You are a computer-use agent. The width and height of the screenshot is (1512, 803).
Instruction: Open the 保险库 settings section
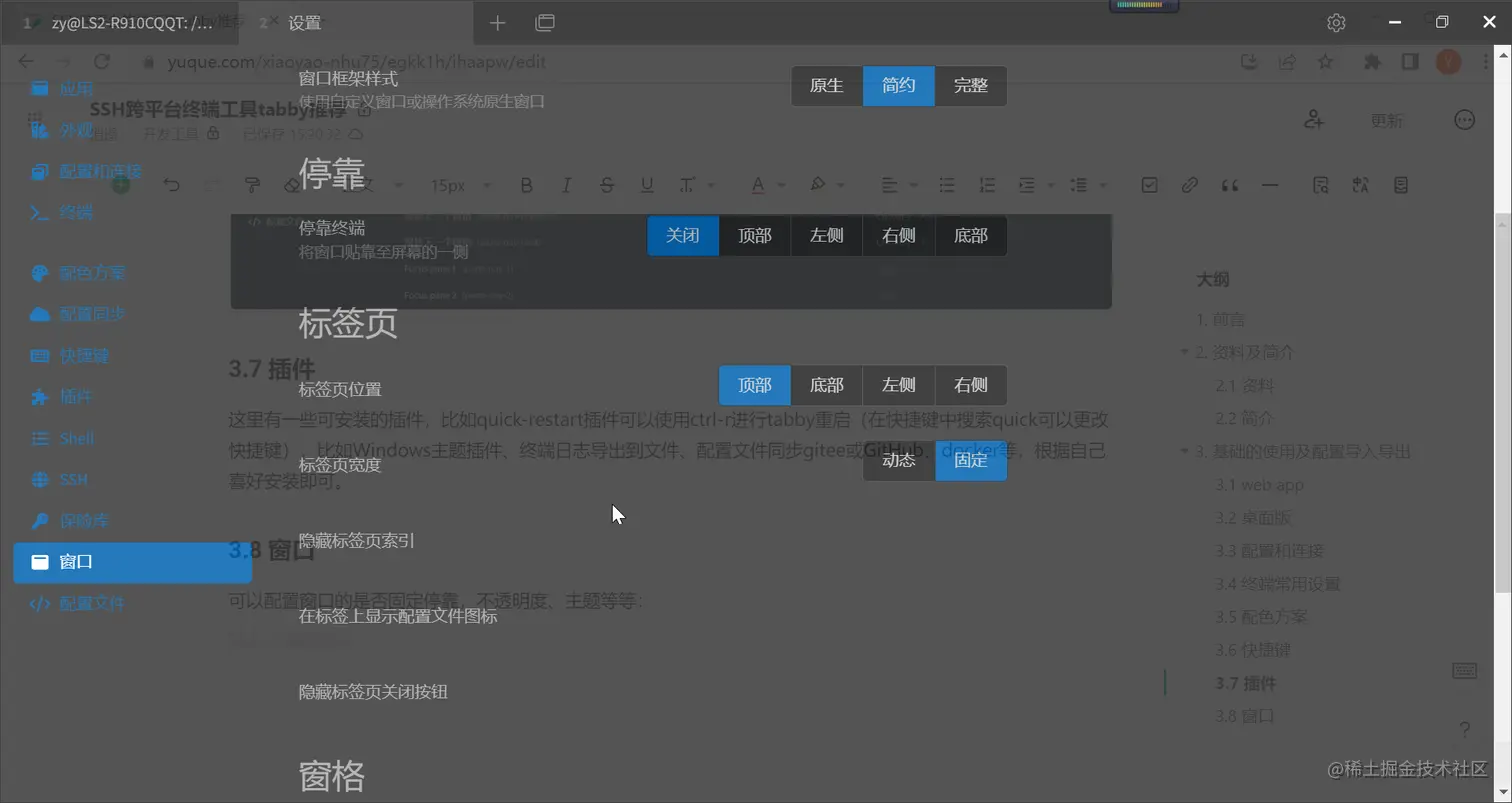132,521
